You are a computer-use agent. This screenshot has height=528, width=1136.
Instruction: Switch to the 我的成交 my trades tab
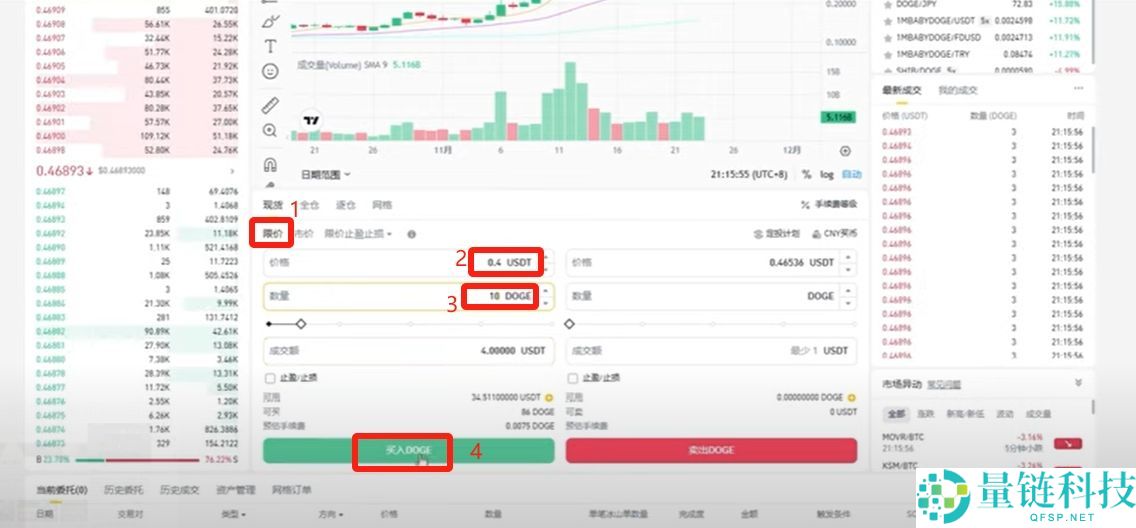tap(958, 91)
